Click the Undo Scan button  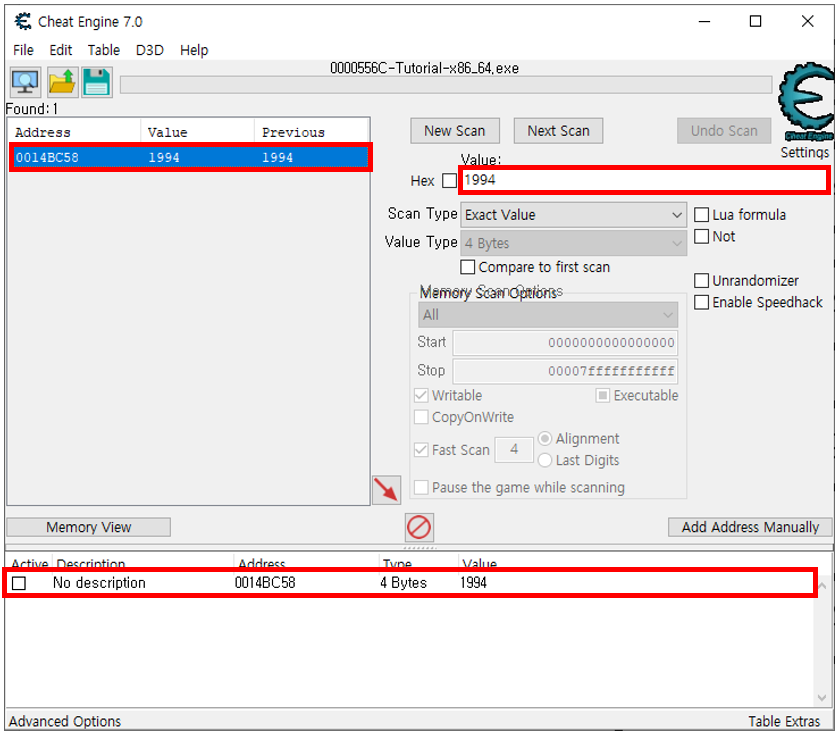(724, 131)
